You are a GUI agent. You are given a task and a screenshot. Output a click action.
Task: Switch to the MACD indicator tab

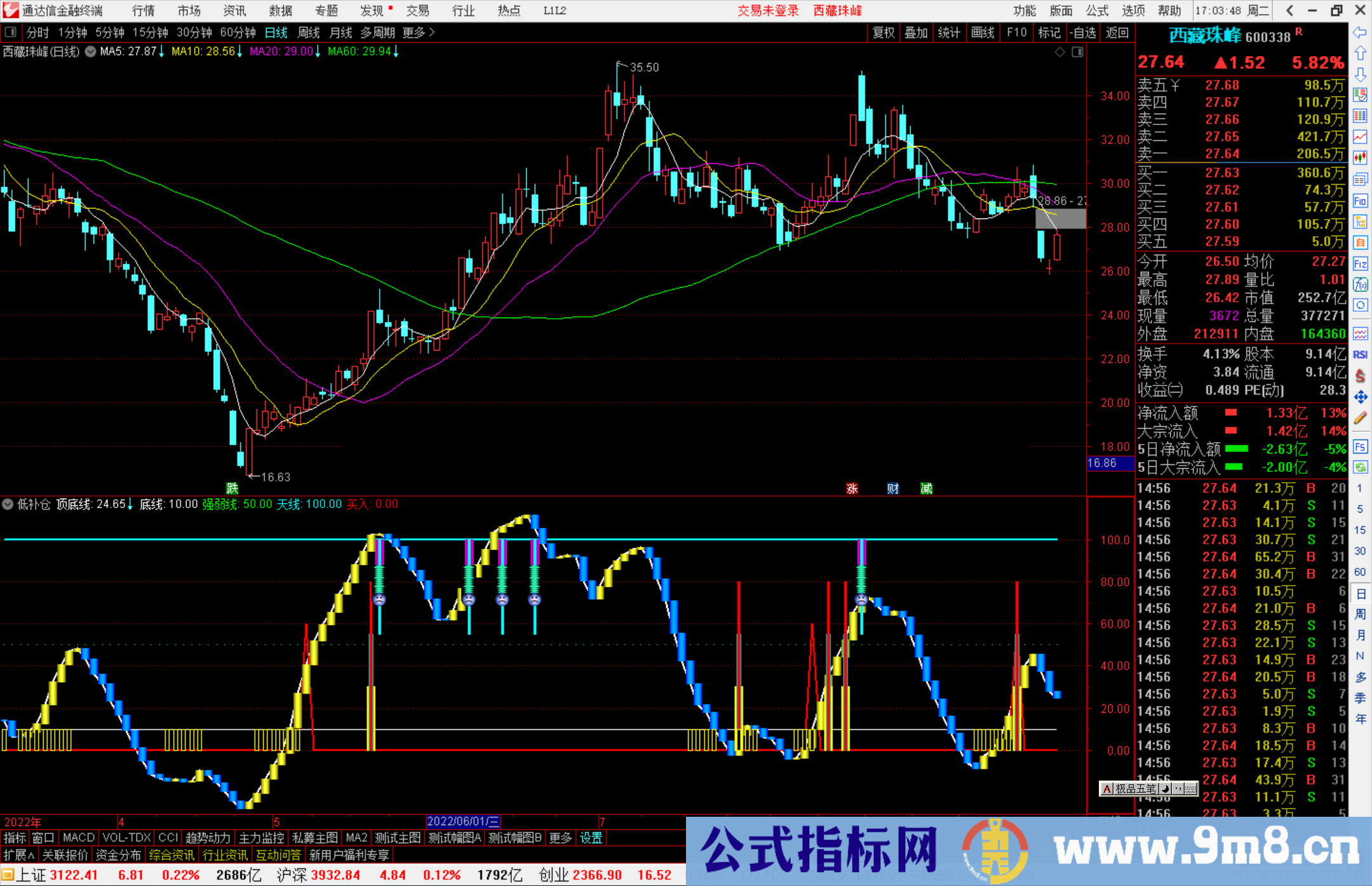click(x=77, y=838)
